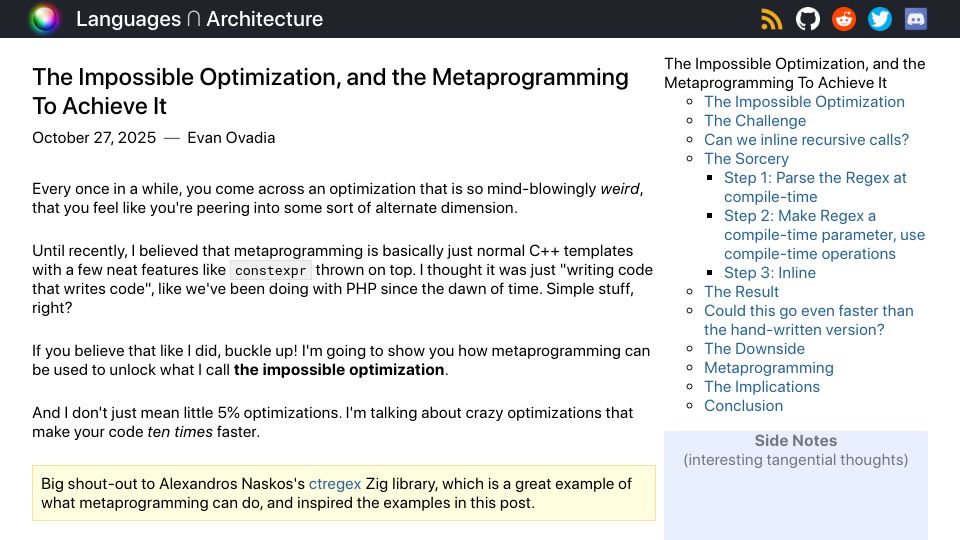Jump to Metaprogramming section

coord(768,367)
